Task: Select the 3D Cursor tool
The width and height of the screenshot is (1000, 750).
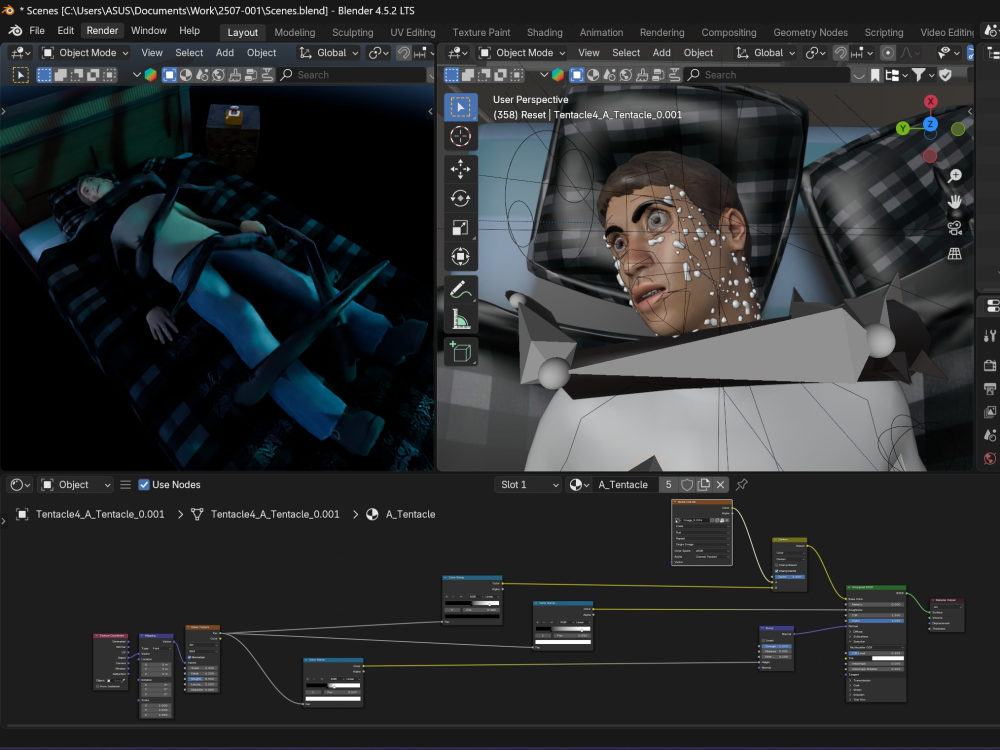Action: point(460,136)
